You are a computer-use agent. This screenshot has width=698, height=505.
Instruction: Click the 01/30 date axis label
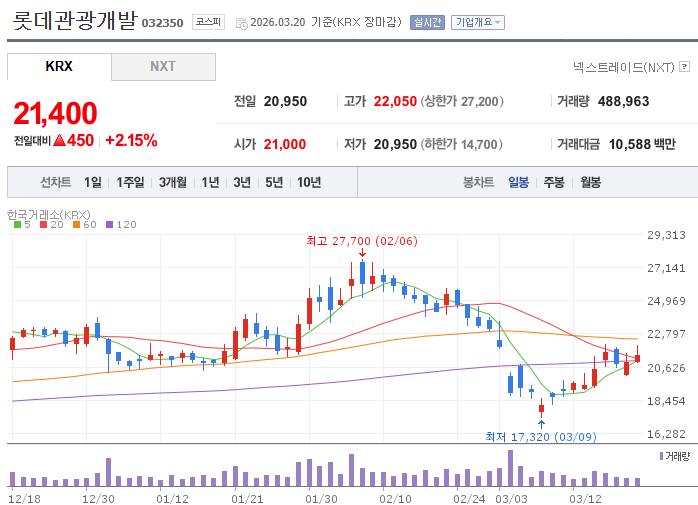(x=321, y=499)
